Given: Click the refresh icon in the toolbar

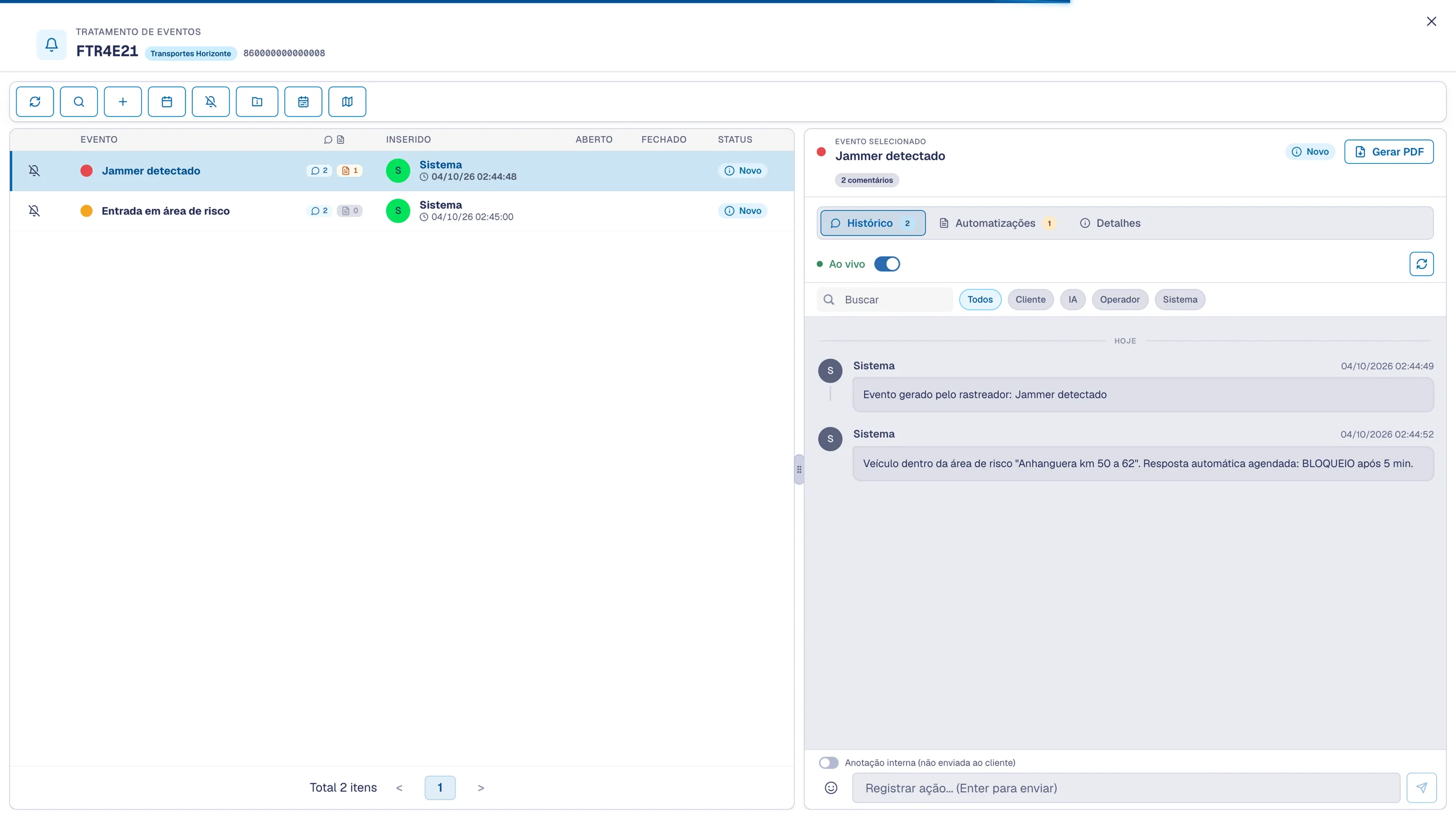Looking at the screenshot, I should tap(35, 102).
